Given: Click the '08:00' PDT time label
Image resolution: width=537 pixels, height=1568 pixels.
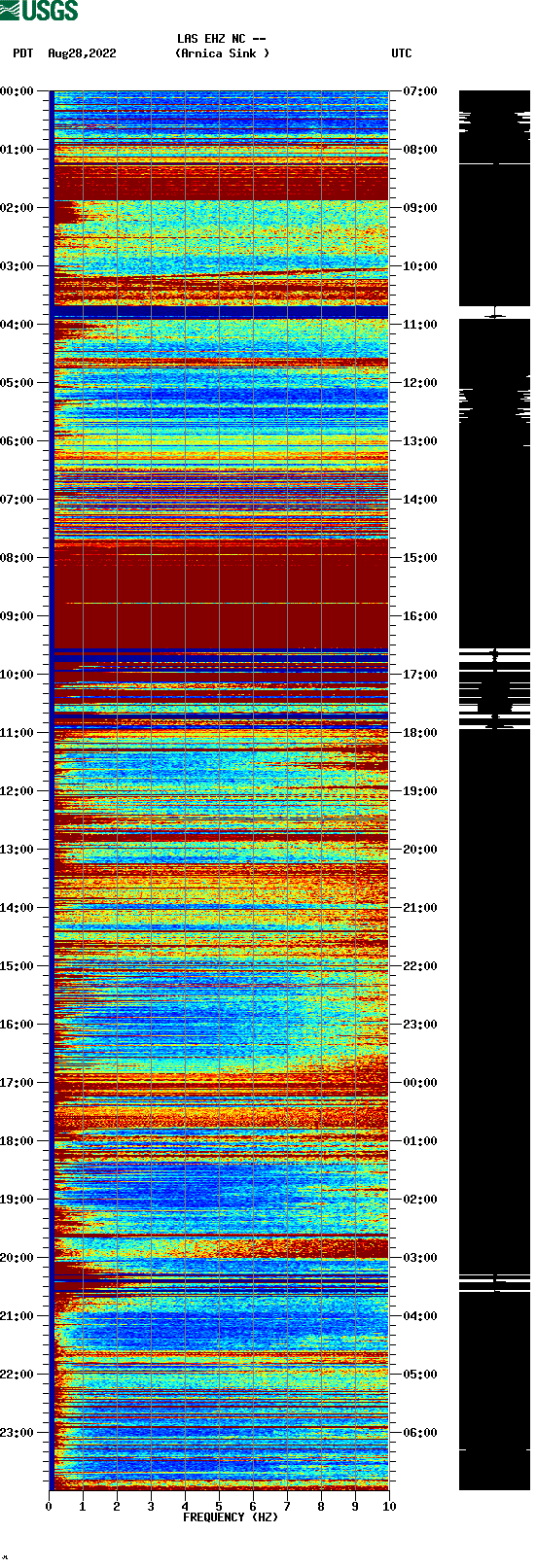Looking at the screenshot, I should pyautogui.click(x=18, y=558).
